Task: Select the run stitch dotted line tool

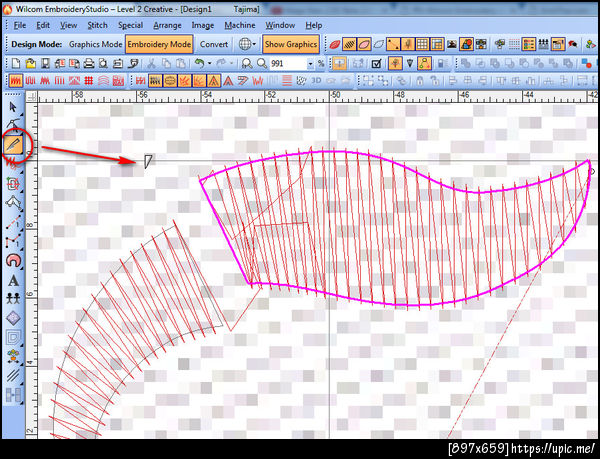Action: point(13,223)
